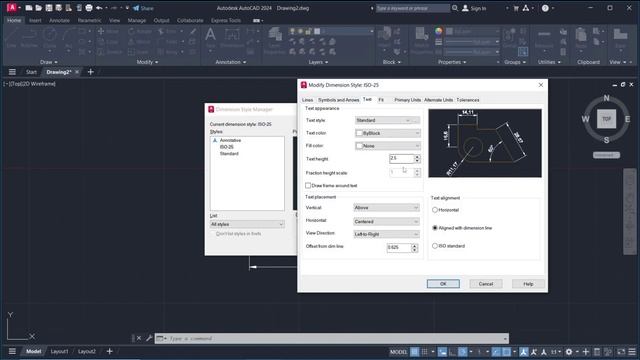Enable Draw frame around text checkbox

point(308,185)
